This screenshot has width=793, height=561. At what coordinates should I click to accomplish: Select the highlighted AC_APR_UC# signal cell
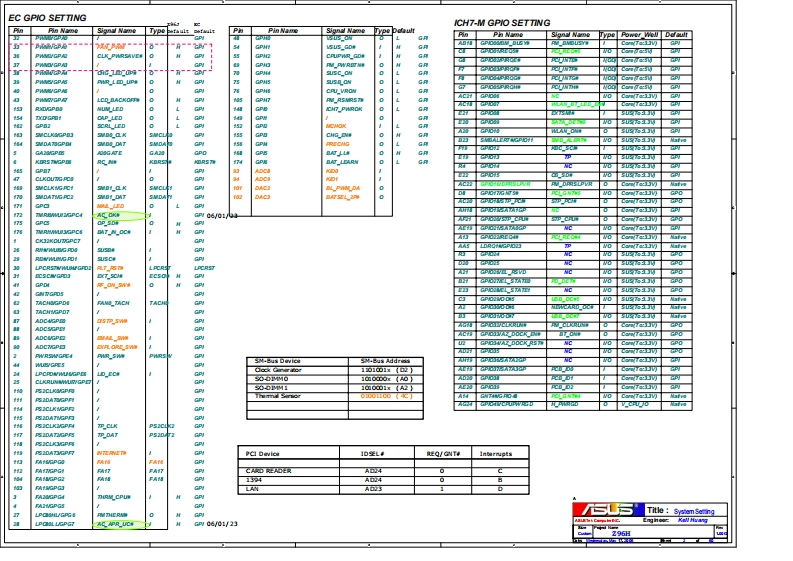pos(115,523)
